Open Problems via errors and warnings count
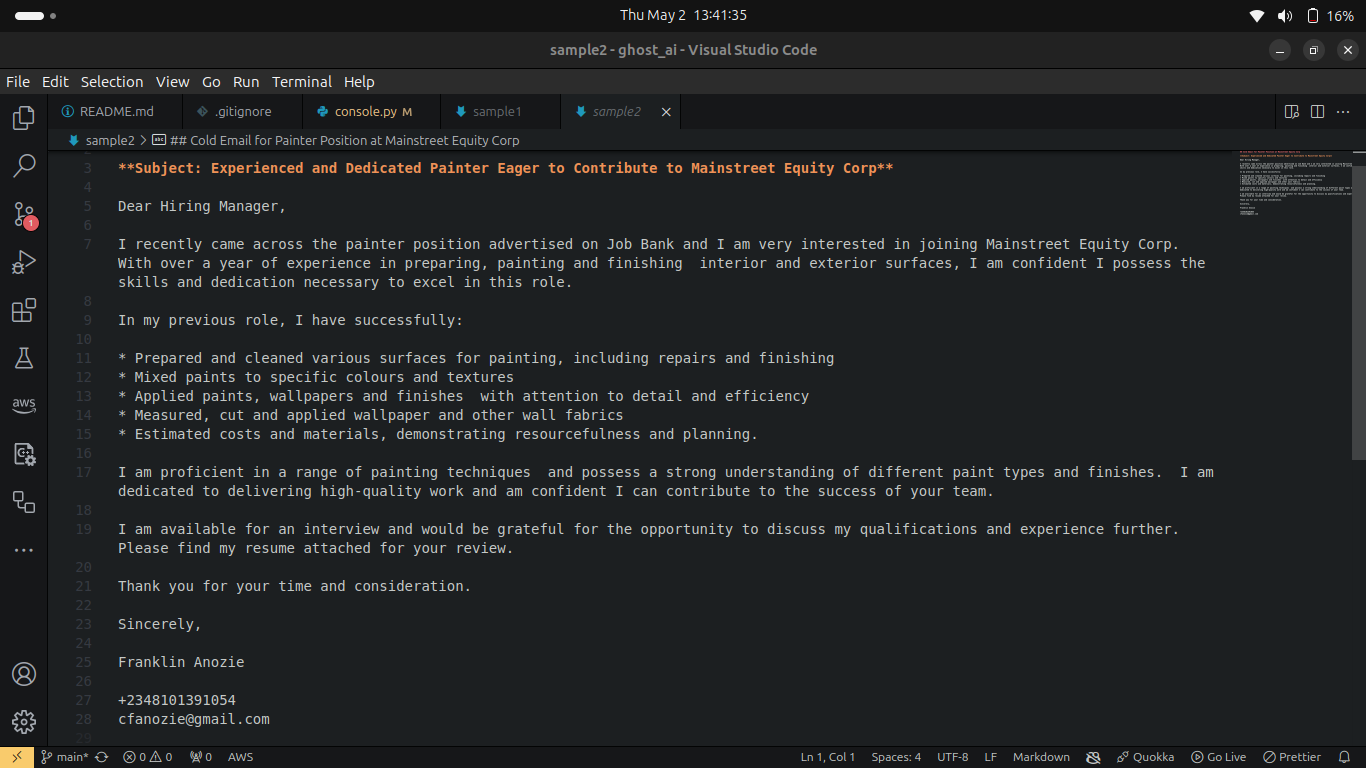1366x768 pixels. point(148,757)
